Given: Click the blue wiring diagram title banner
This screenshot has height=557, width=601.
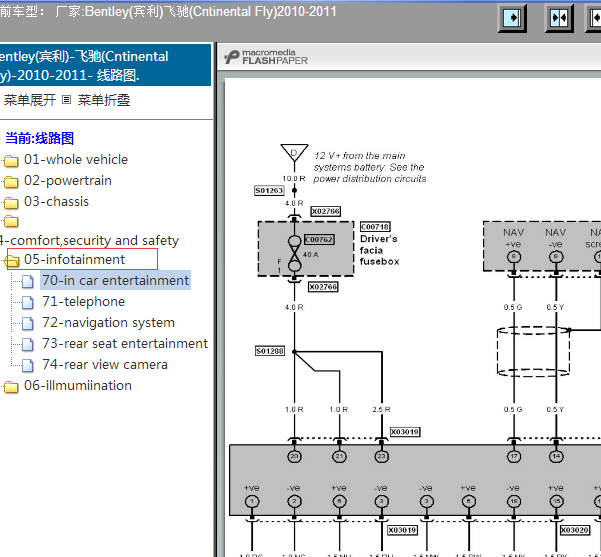Looking at the screenshot, I should tap(105, 65).
